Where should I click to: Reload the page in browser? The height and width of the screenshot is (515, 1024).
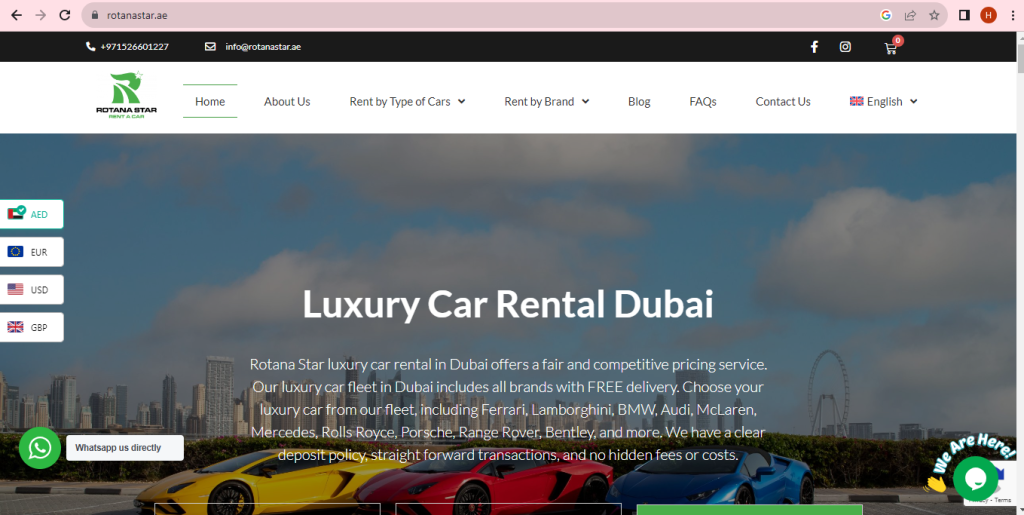65,15
